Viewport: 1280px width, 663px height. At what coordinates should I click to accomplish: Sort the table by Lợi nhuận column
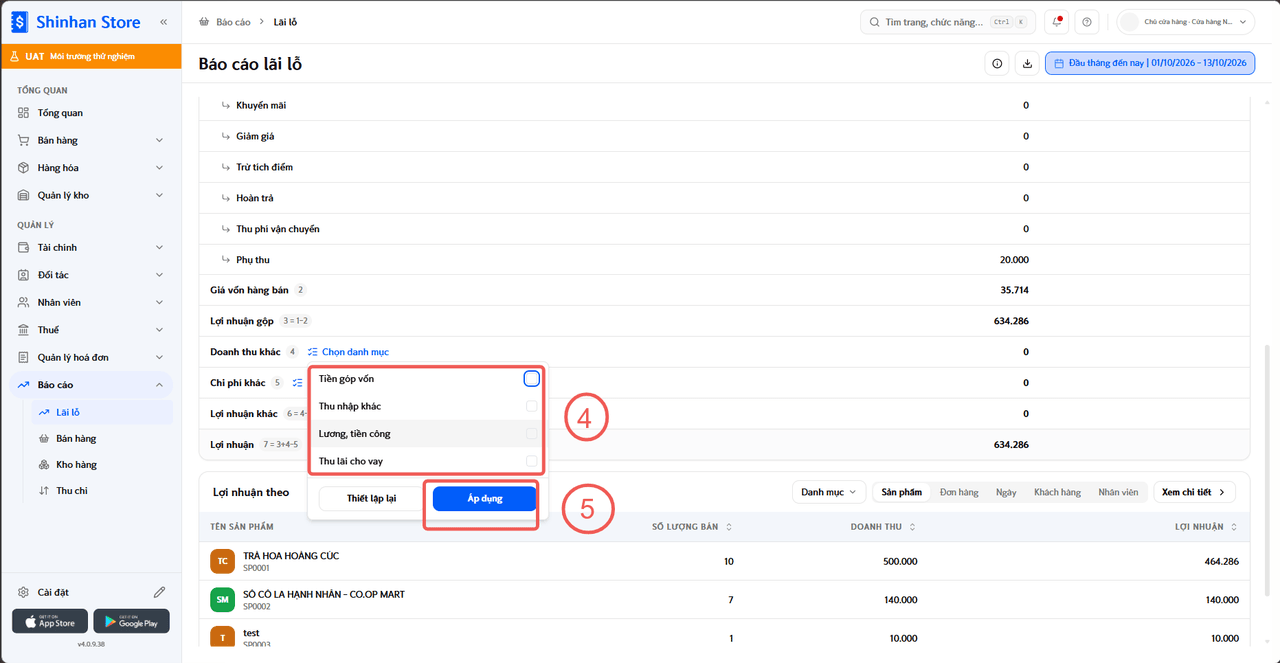(1206, 527)
